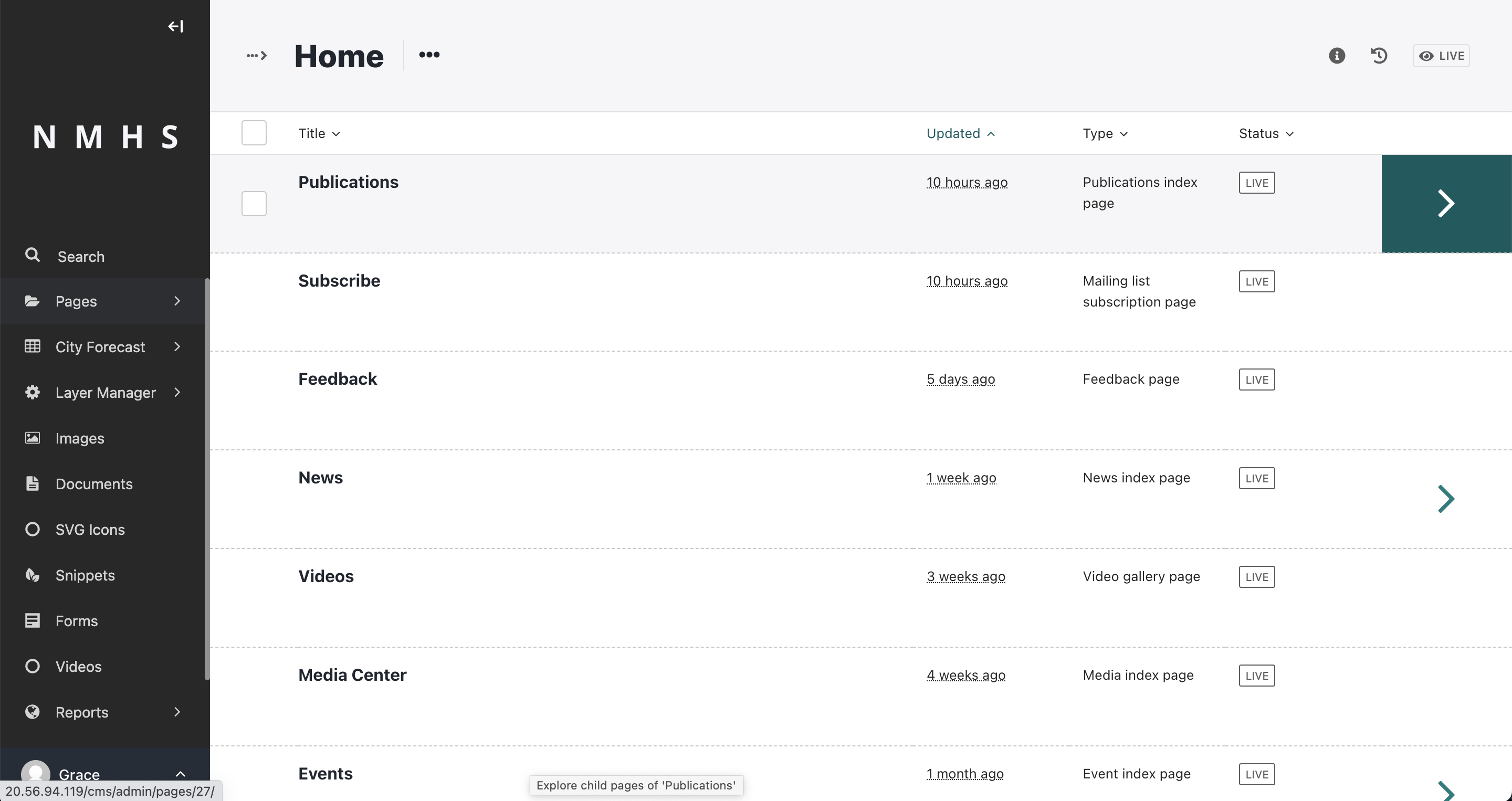This screenshot has height=801, width=1512.
Task: Open the Media Center page title link
Action: [x=352, y=675]
